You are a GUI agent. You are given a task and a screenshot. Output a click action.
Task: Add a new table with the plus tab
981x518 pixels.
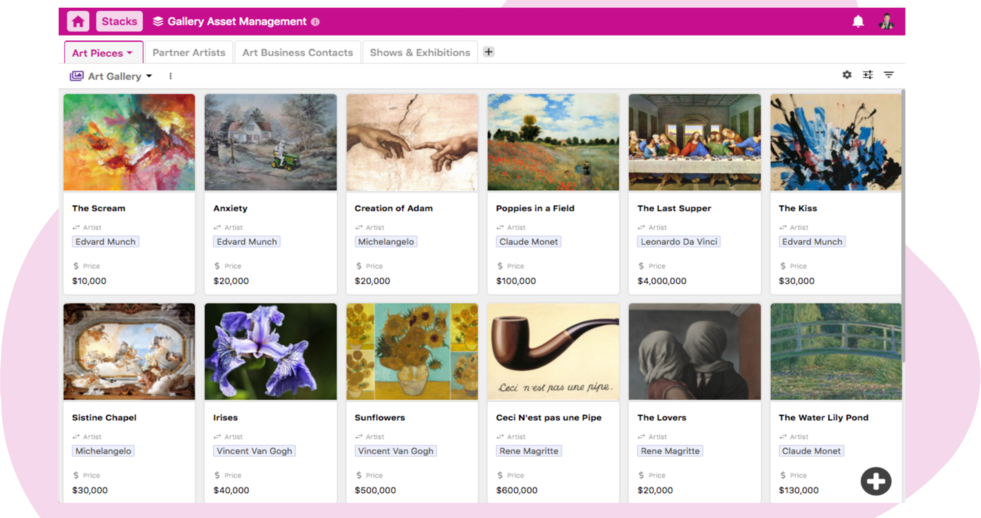[489, 52]
